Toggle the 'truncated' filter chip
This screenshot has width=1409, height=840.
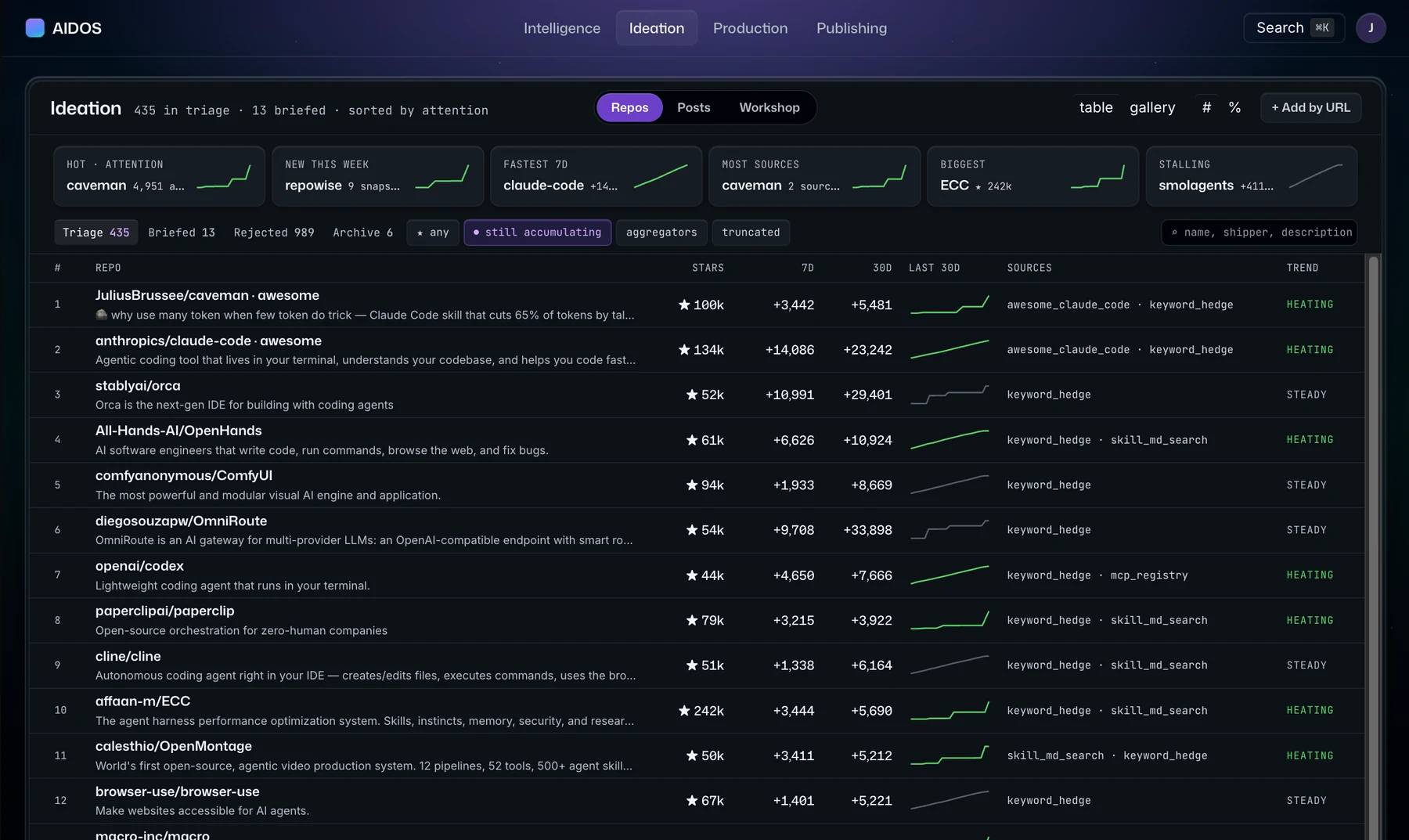click(x=751, y=233)
